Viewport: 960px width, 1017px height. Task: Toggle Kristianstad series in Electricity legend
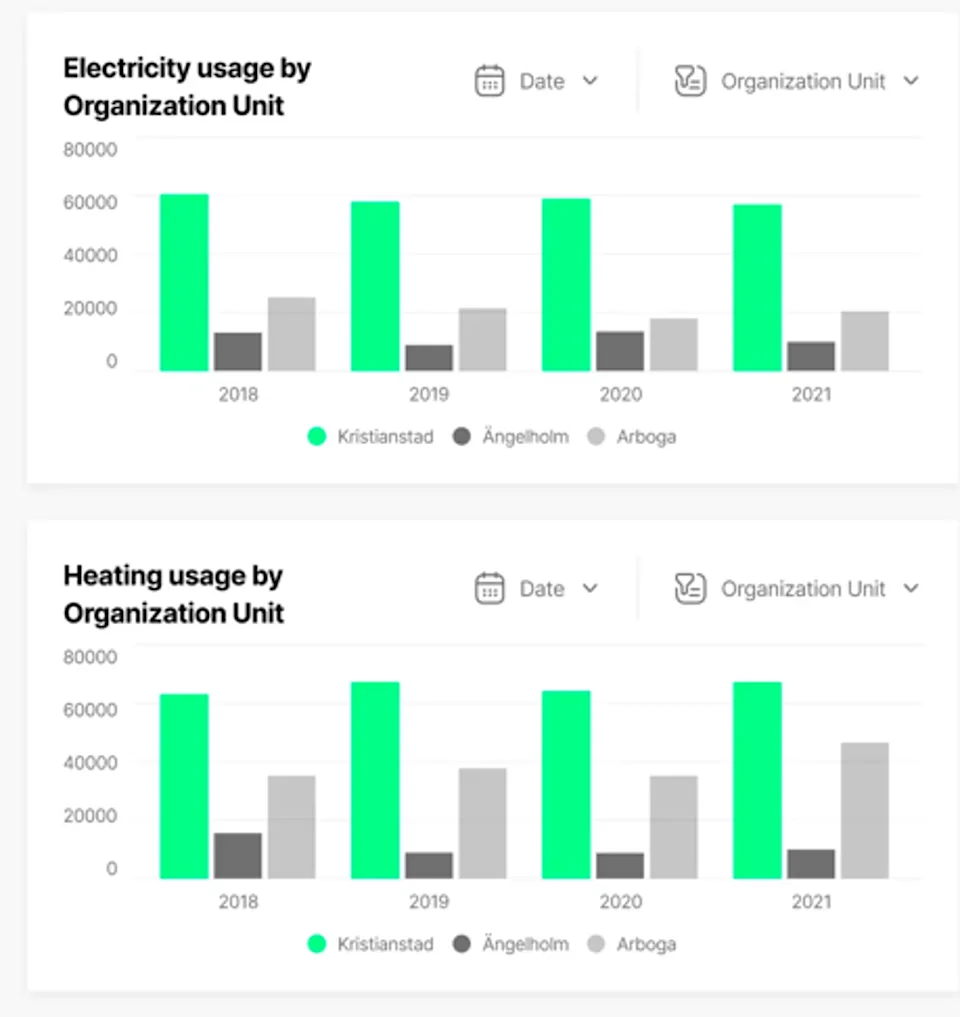370,437
